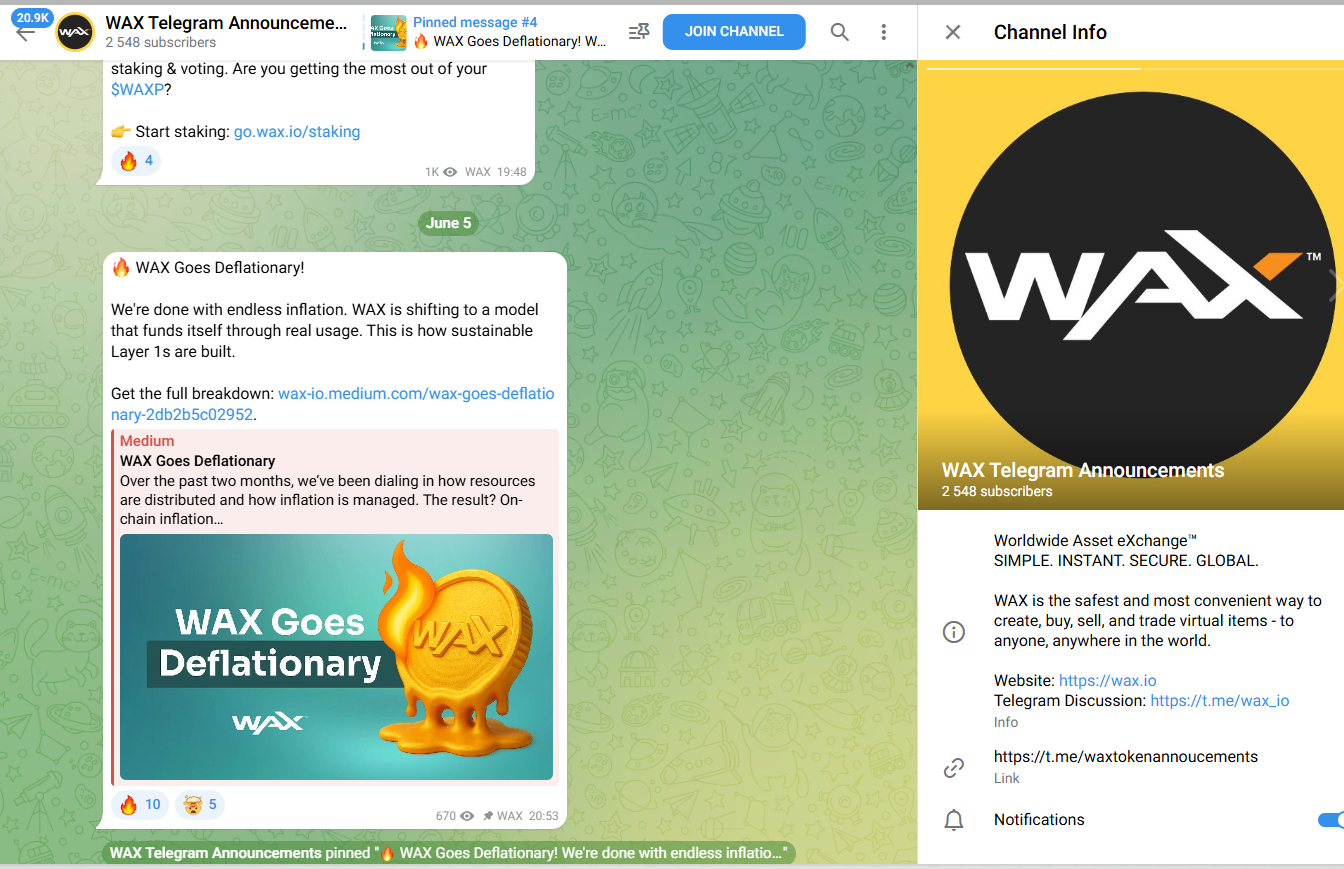Click the info circle icon in Channel Info
The height and width of the screenshot is (869, 1344).
954,632
